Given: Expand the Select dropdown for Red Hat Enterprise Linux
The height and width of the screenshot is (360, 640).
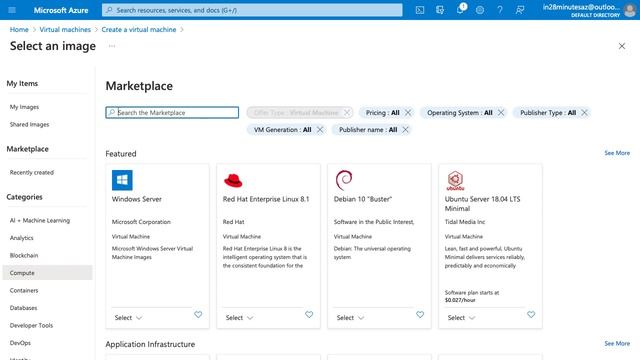Looking at the screenshot, I should (x=239, y=318).
